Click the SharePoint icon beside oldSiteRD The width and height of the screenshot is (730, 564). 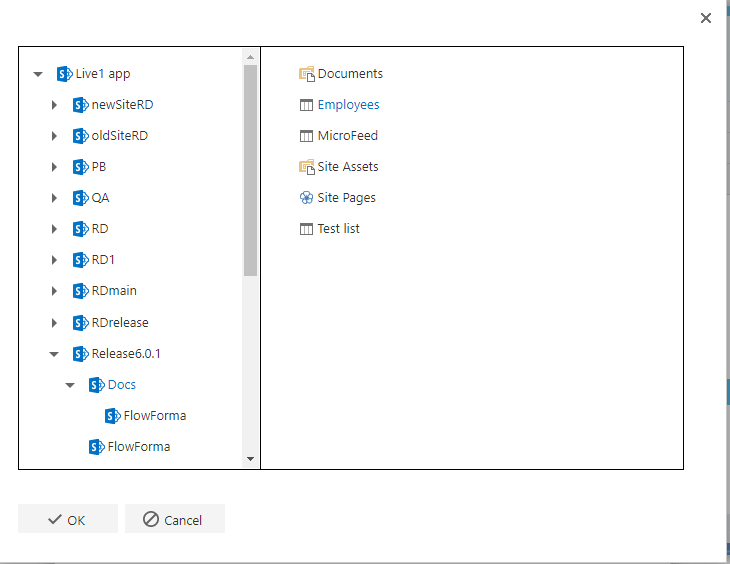coord(81,136)
